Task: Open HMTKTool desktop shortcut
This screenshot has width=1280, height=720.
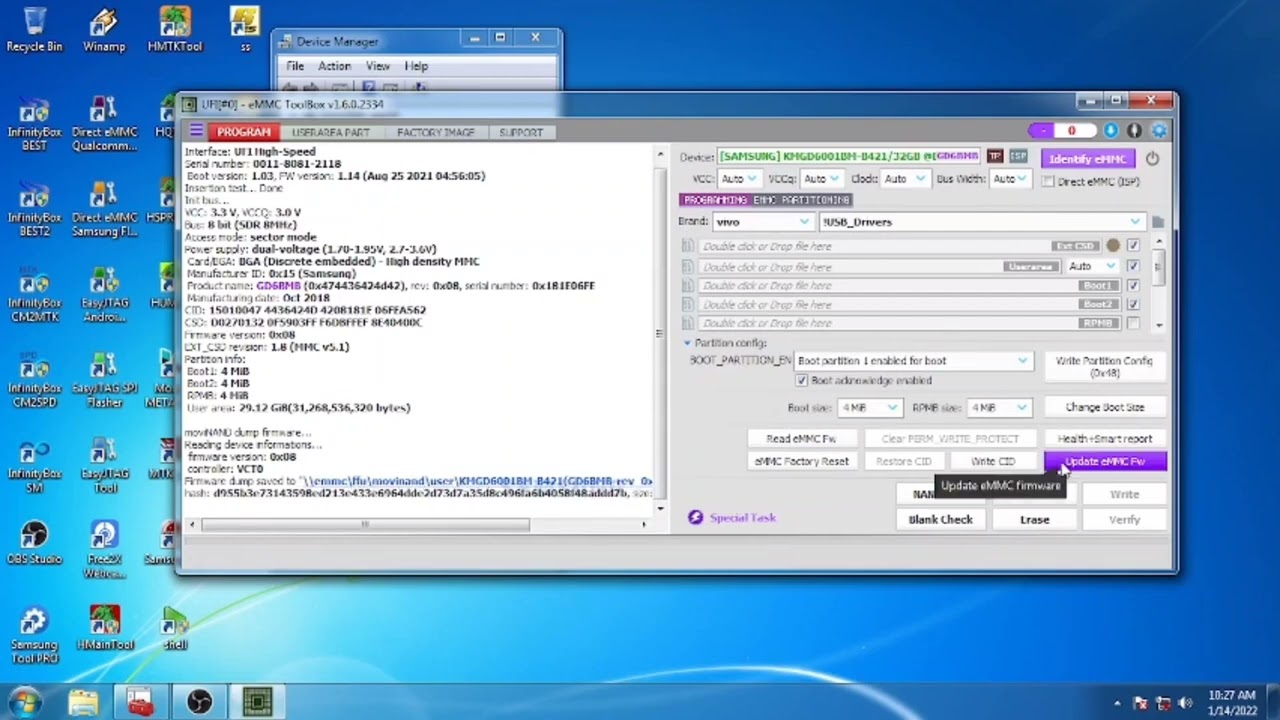Action: pos(174,30)
